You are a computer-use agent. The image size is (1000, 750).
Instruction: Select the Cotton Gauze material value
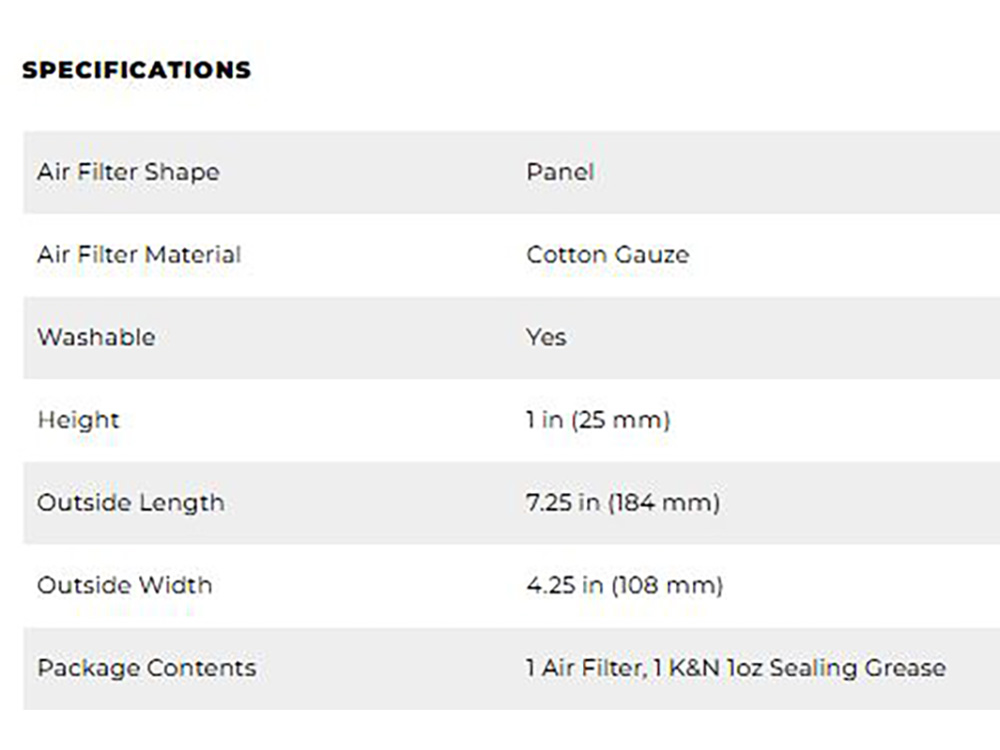(607, 255)
